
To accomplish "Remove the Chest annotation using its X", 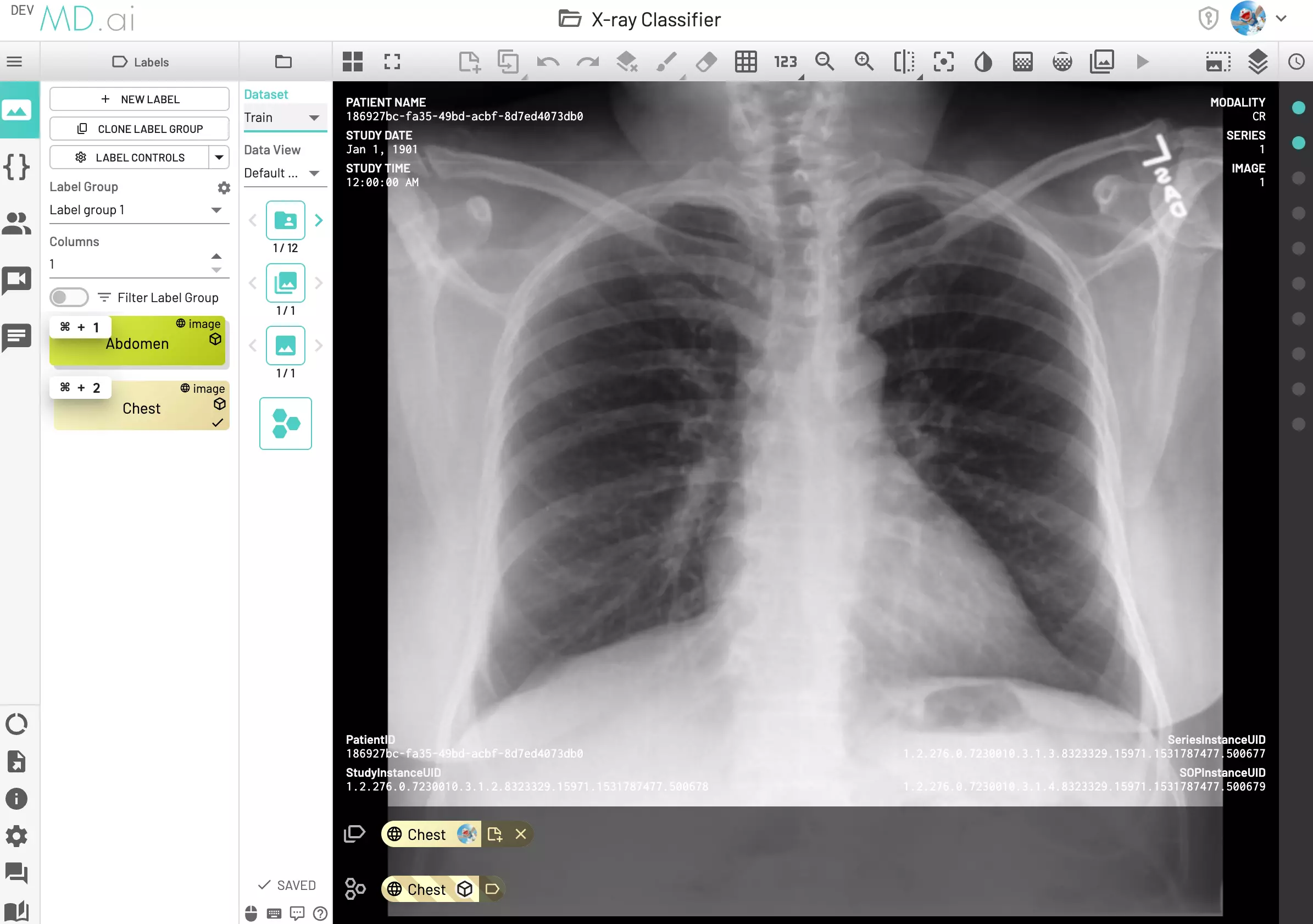I will [520, 834].
